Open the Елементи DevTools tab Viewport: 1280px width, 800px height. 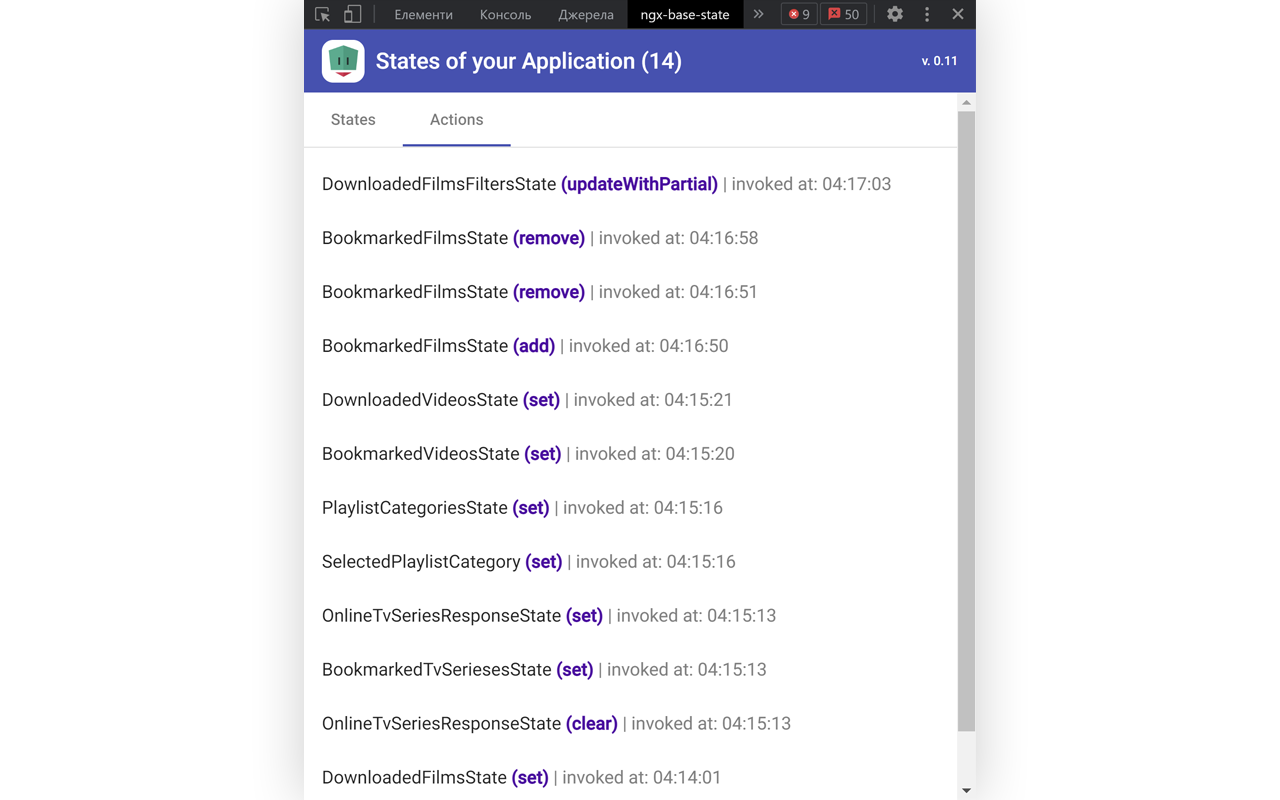[423, 14]
